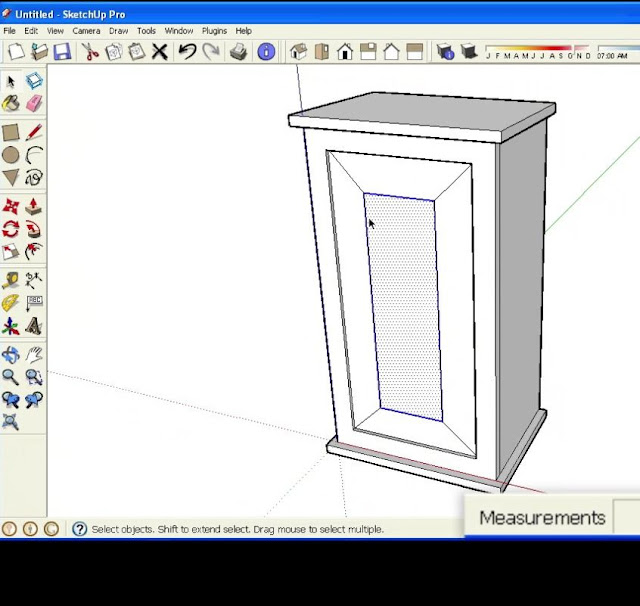Activate the Move tool
The image size is (640, 606).
11,206
